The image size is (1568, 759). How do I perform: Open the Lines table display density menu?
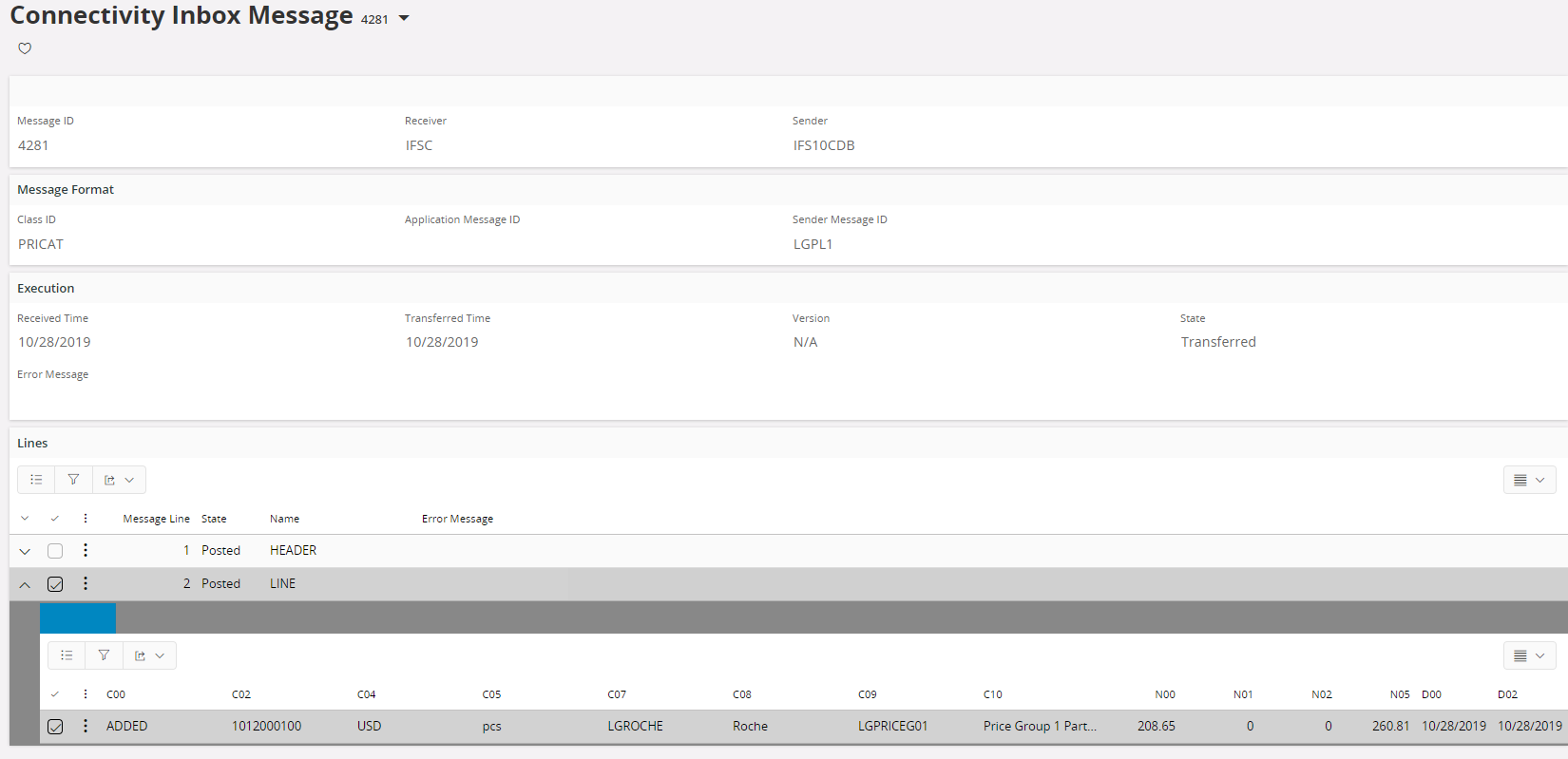point(1529,481)
